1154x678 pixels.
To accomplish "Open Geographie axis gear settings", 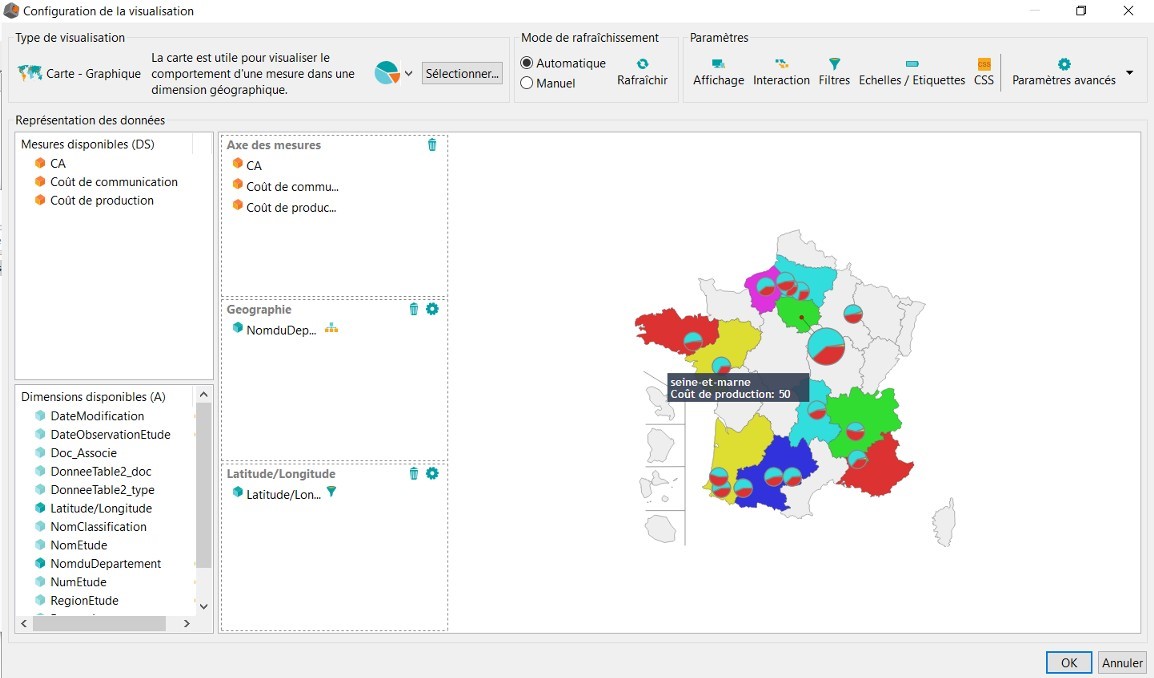I will 432,309.
